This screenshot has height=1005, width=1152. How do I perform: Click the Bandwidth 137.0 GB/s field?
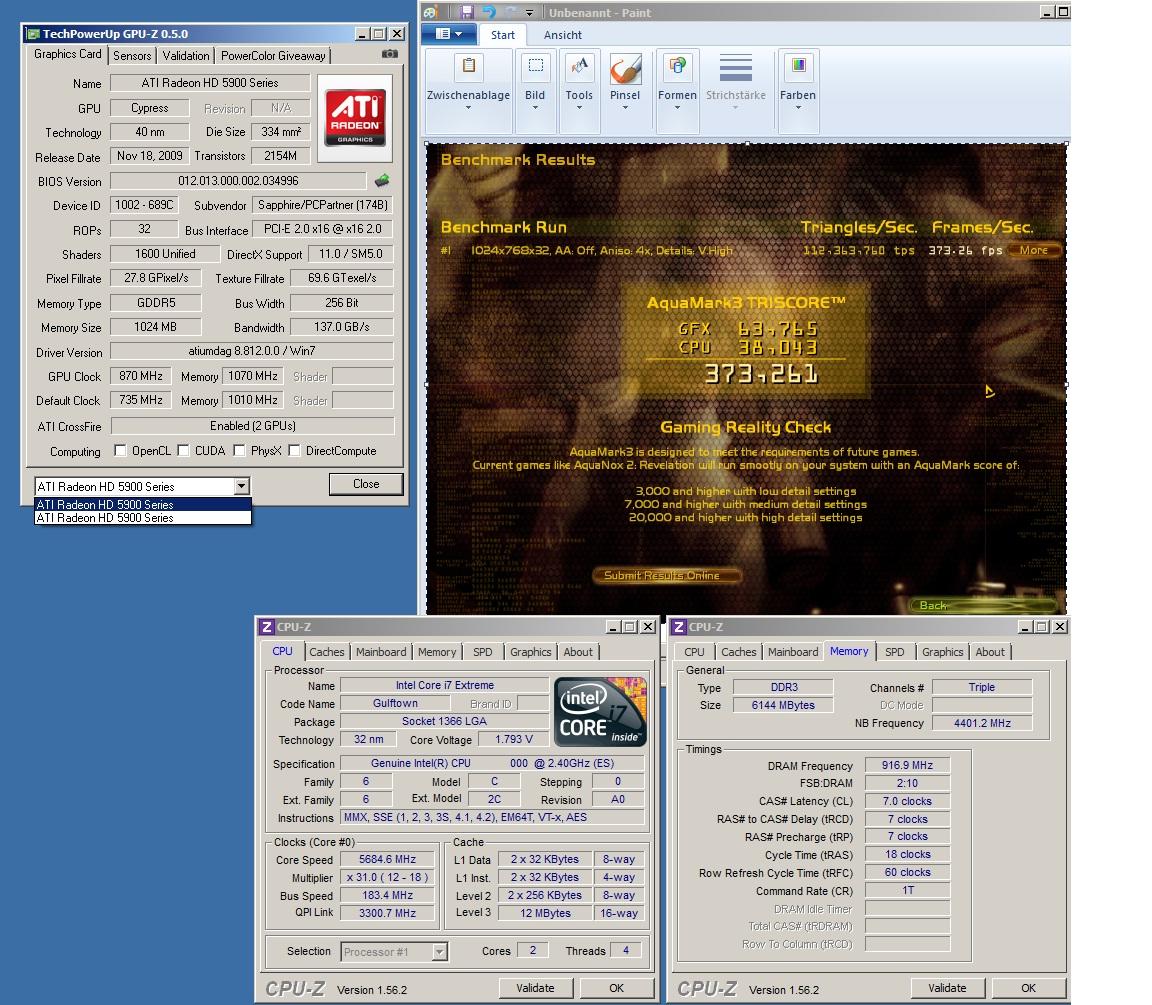[x=342, y=327]
